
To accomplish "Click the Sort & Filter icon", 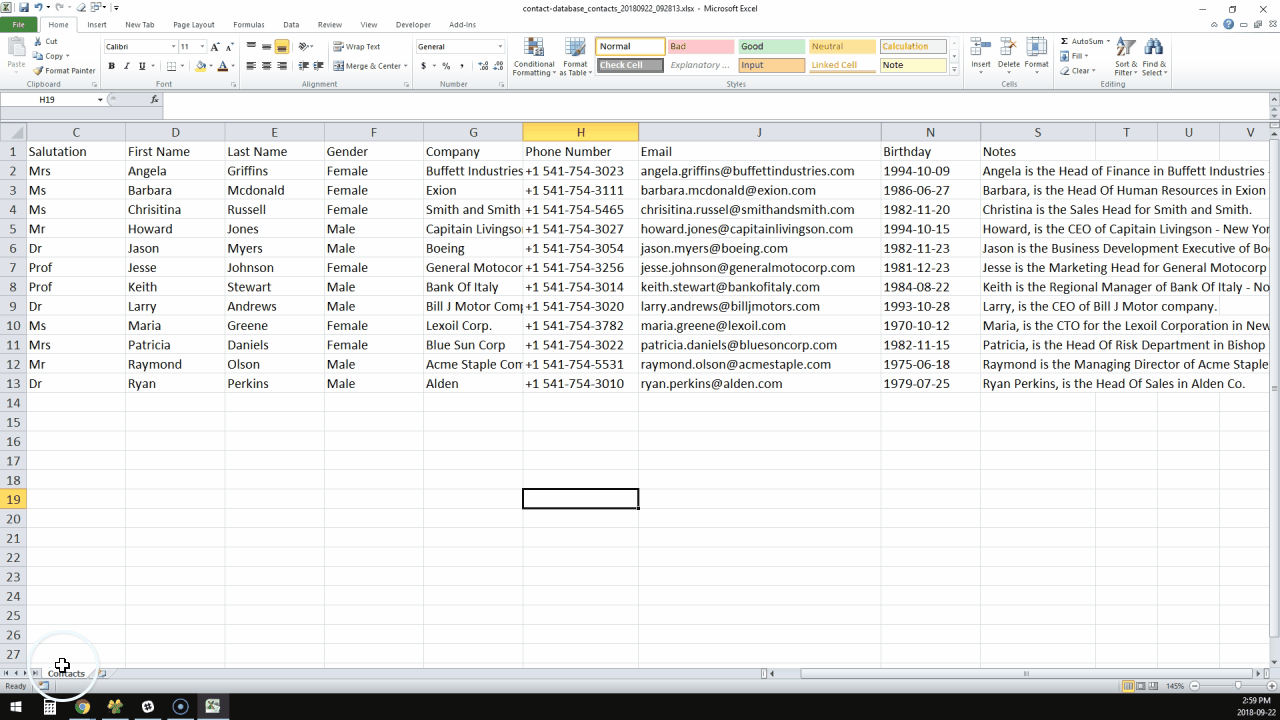I will [1125, 57].
